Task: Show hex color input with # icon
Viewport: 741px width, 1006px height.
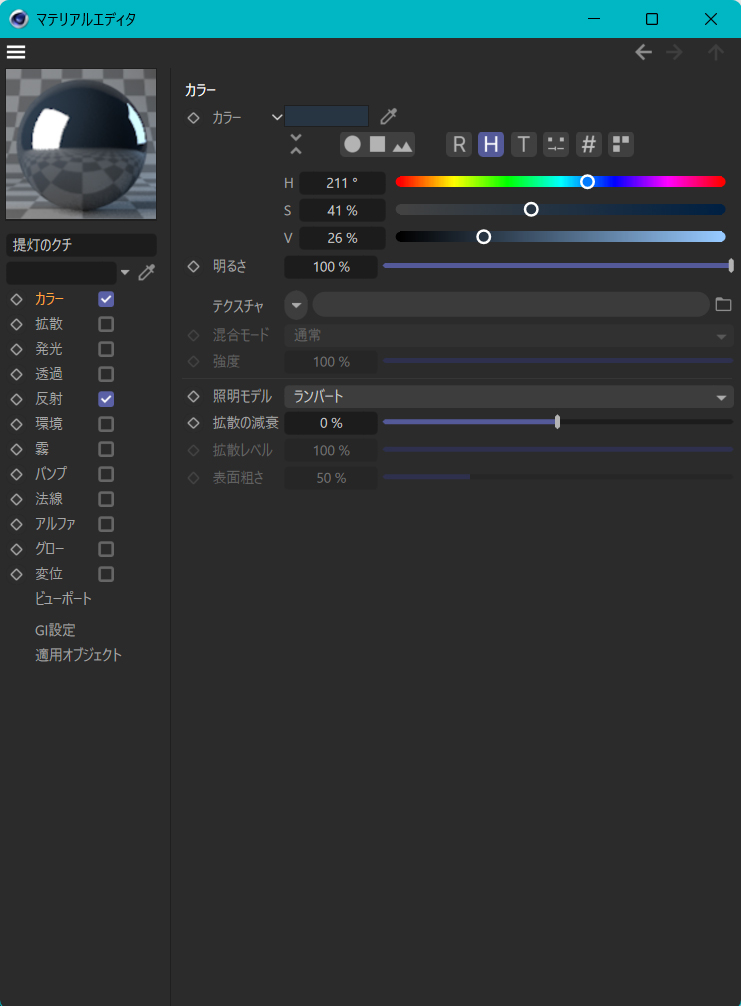Action: tap(589, 144)
